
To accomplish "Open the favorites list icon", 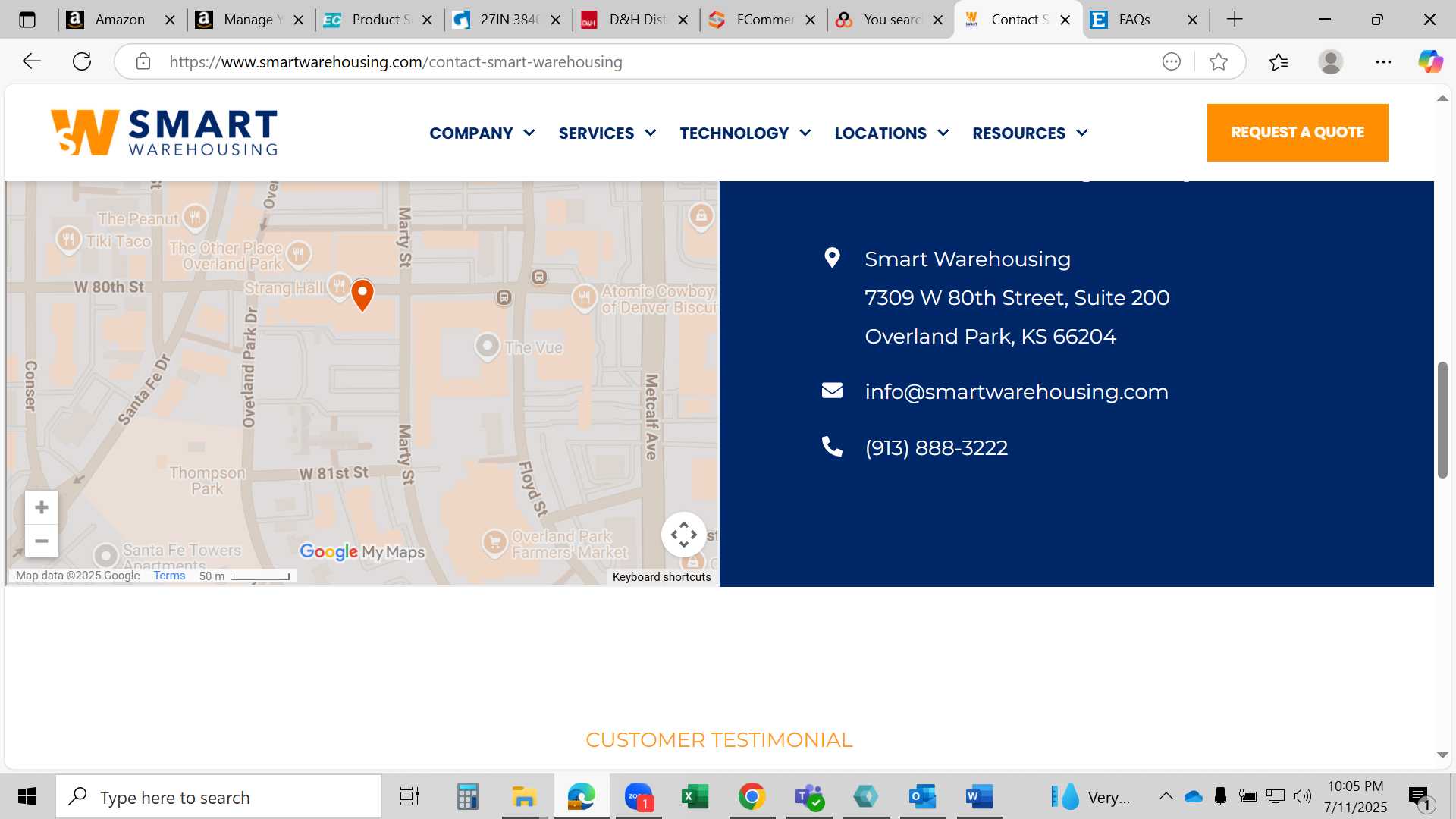I will coord(1279,61).
